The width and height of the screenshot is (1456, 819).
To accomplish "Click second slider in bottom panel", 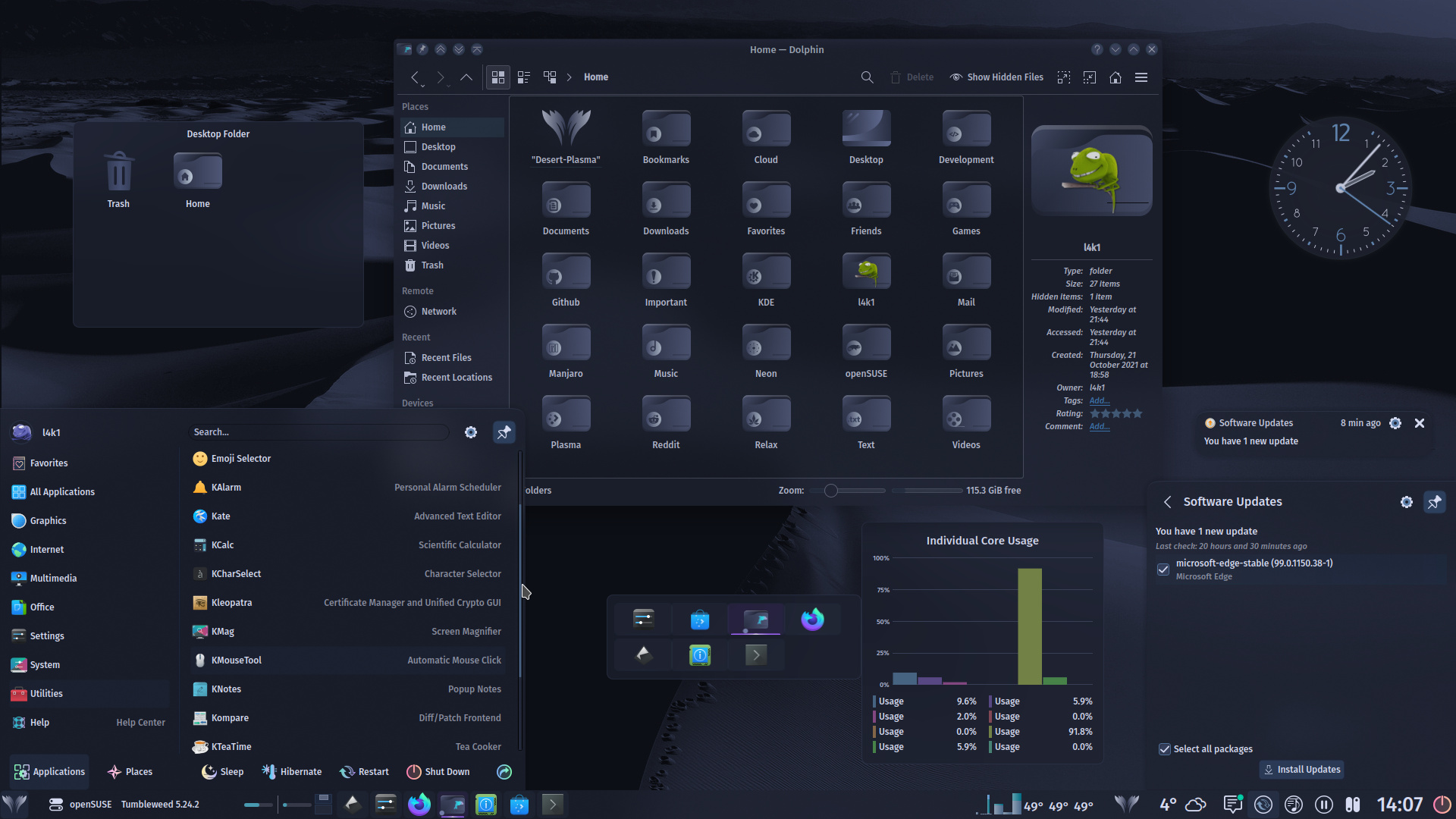I will 297,805.
